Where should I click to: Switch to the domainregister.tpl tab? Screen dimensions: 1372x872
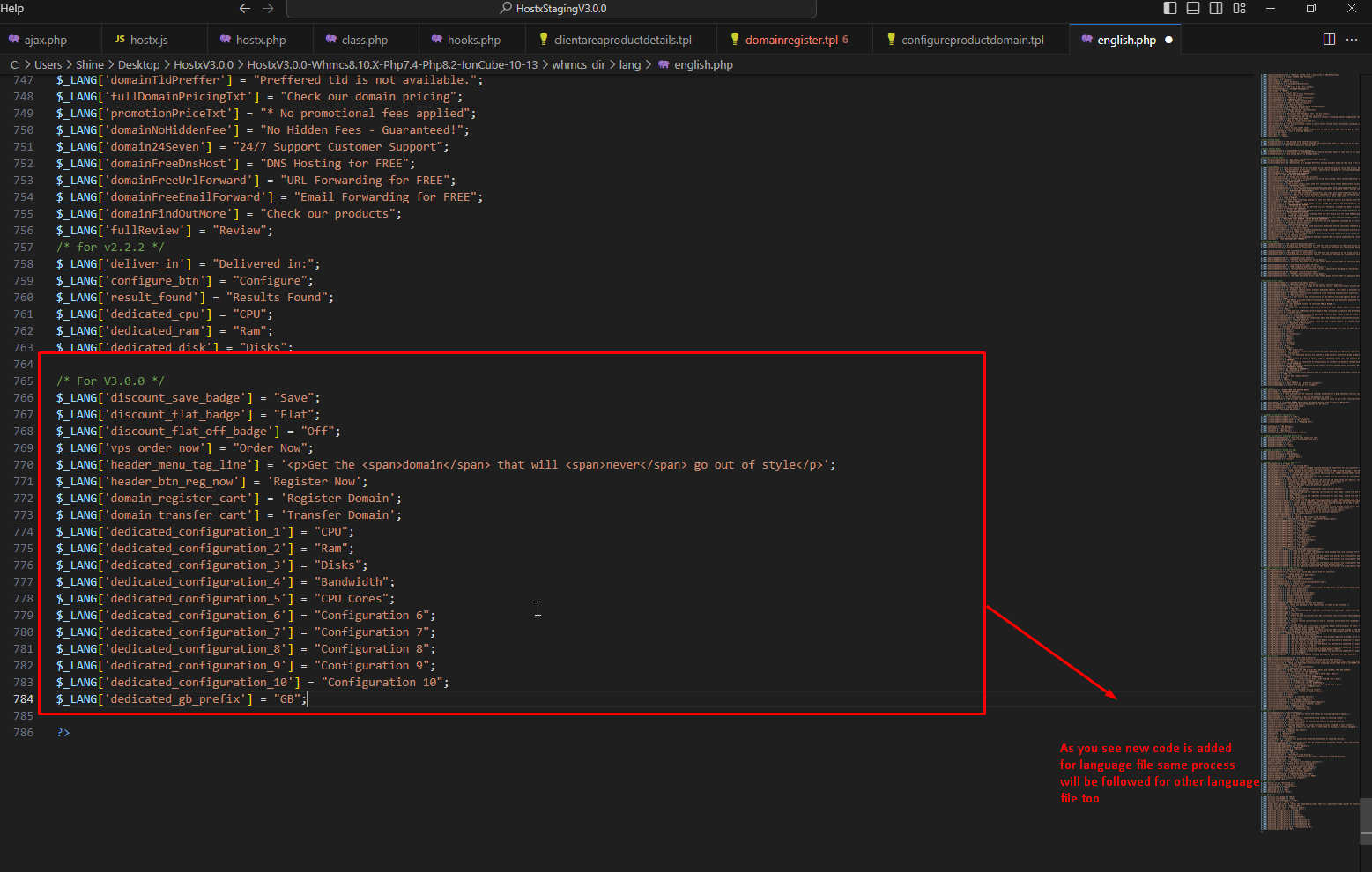click(790, 40)
